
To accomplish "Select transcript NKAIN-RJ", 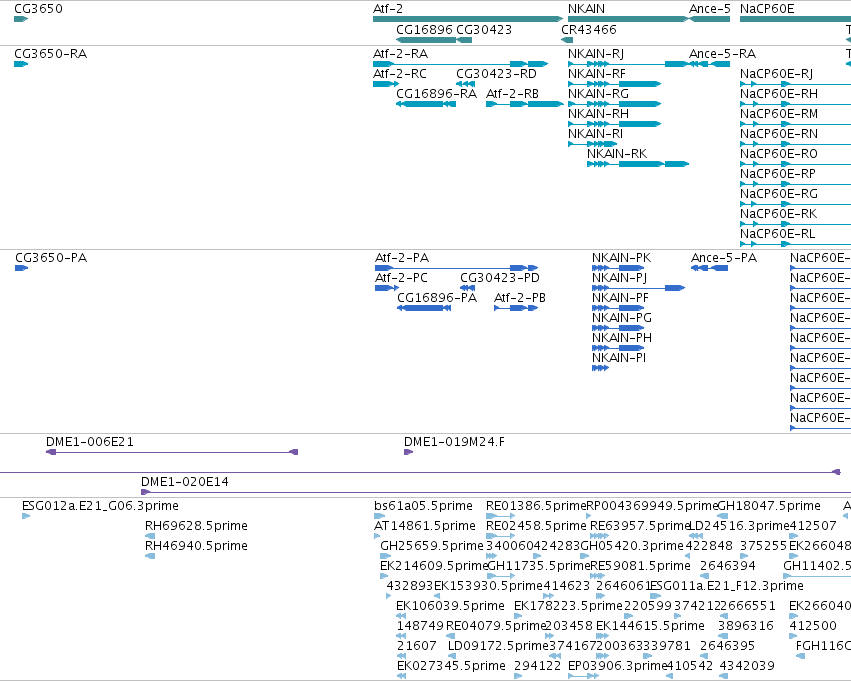I will [596, 54].
